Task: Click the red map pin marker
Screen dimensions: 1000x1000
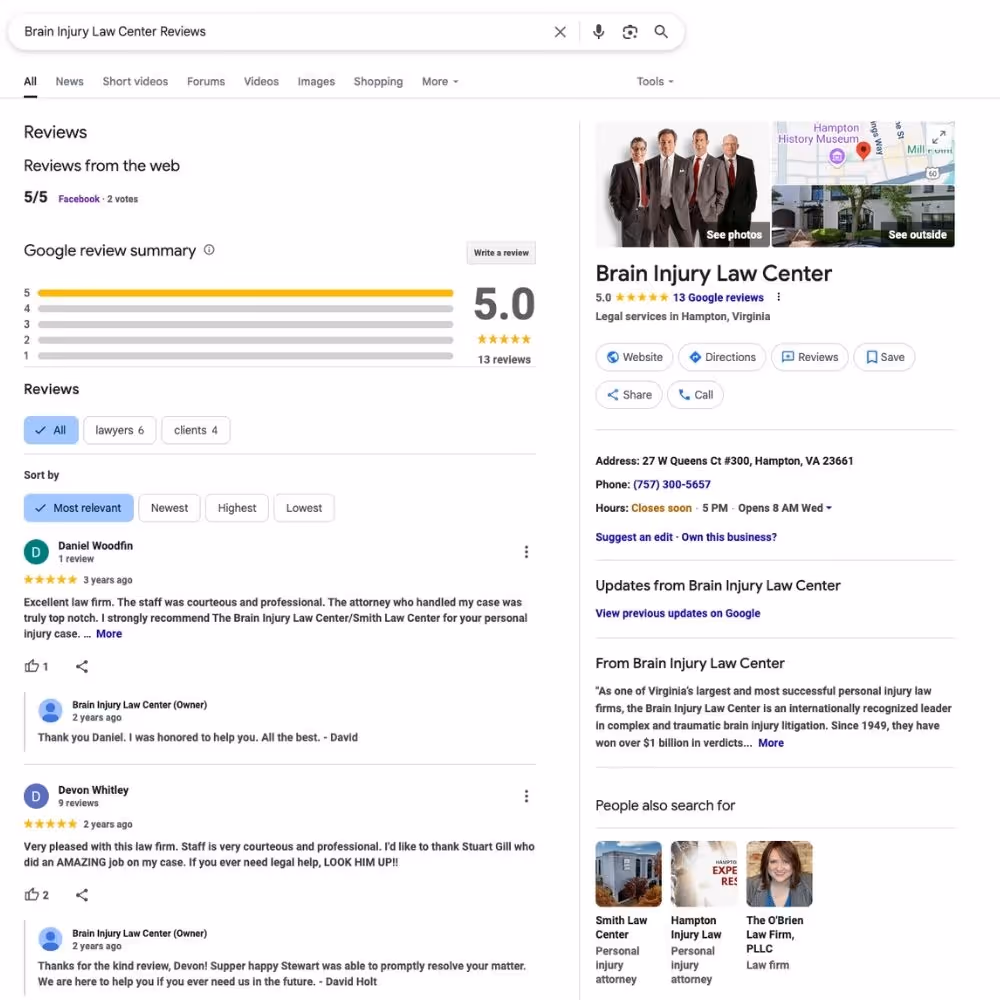Action: (863, 151)
